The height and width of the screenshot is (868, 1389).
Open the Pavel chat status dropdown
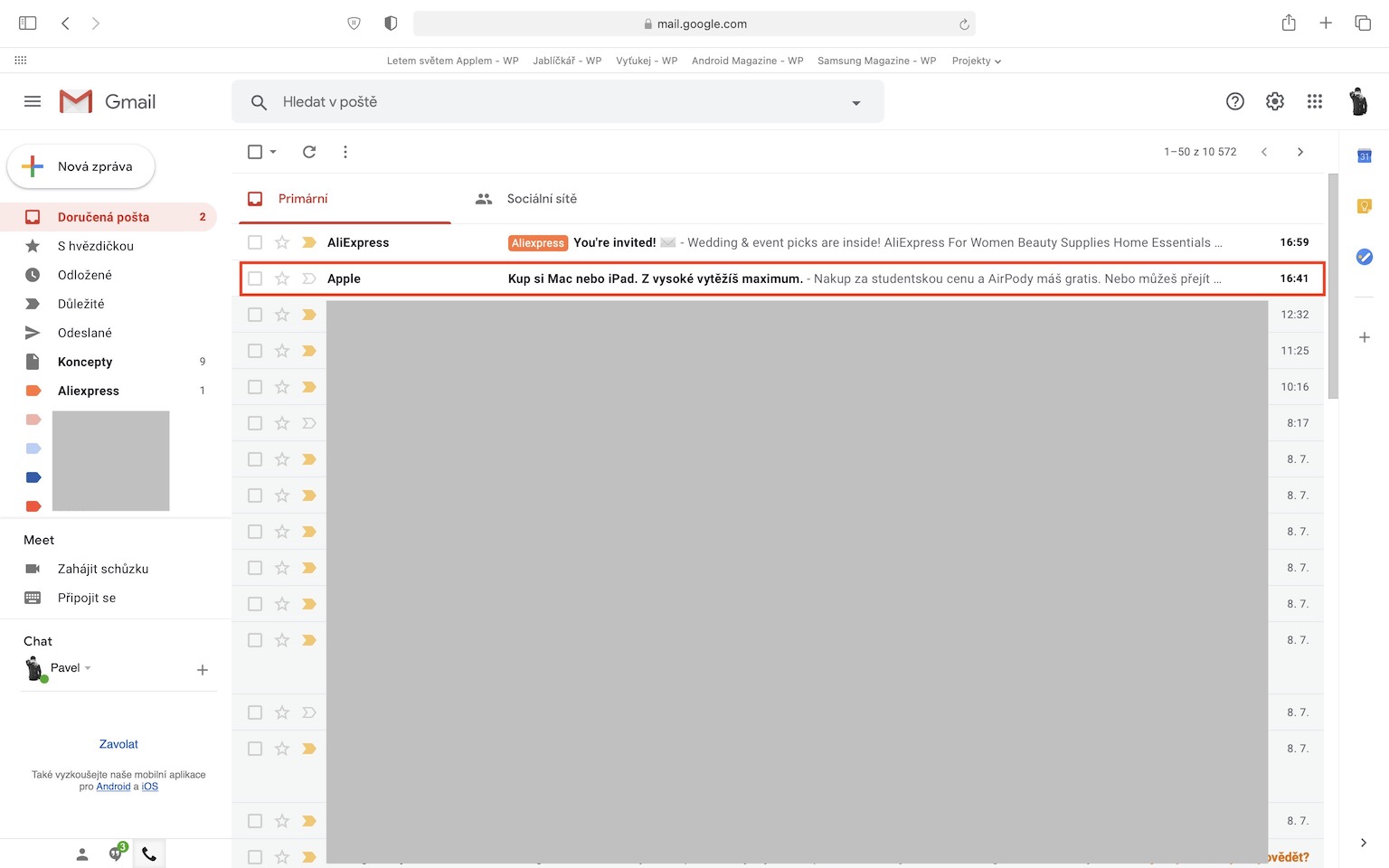point(88,668)
